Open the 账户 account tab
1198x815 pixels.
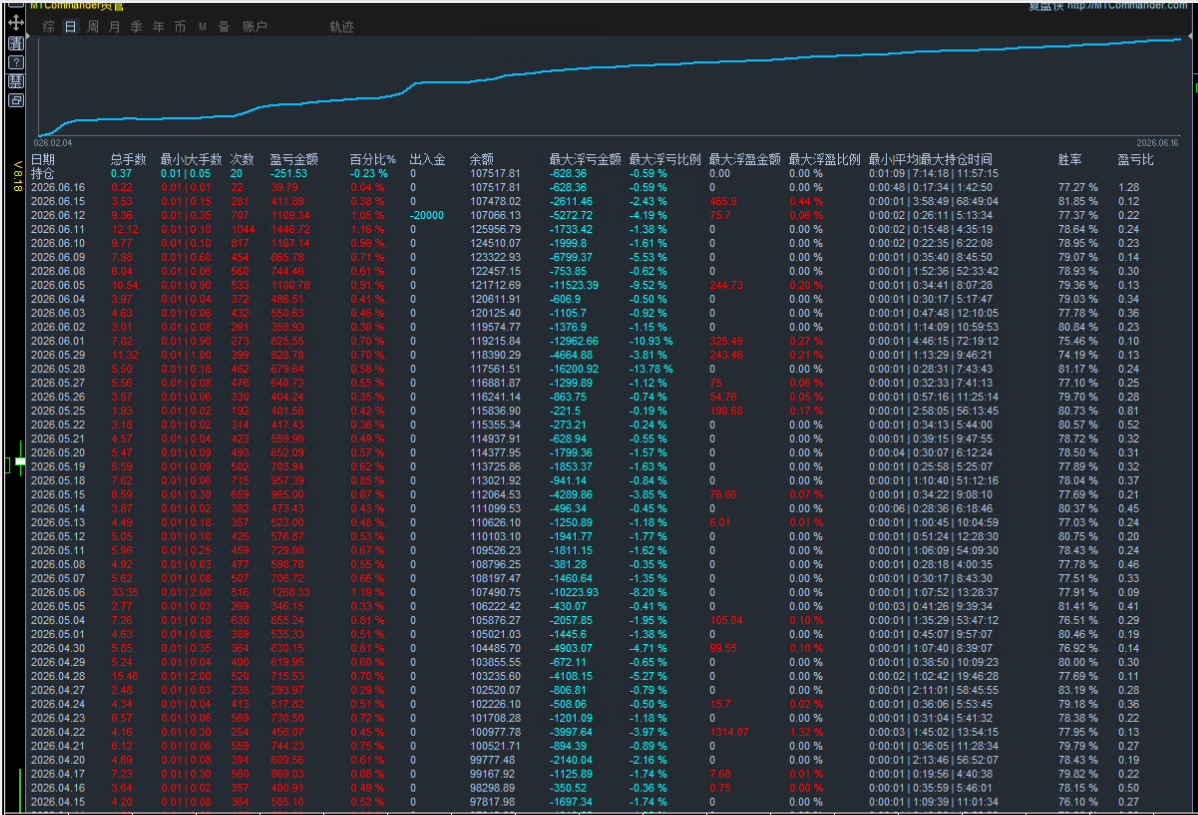[x=254, y=27]
